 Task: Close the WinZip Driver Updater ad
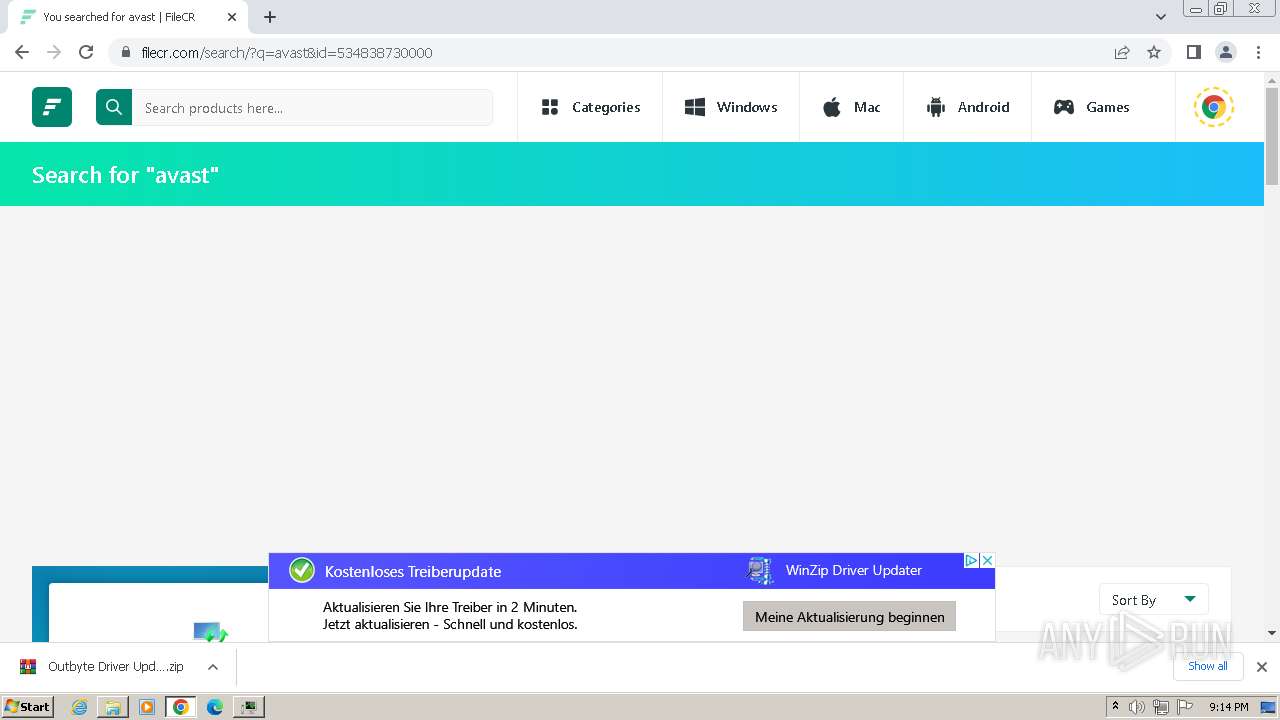tap(987, 560)
